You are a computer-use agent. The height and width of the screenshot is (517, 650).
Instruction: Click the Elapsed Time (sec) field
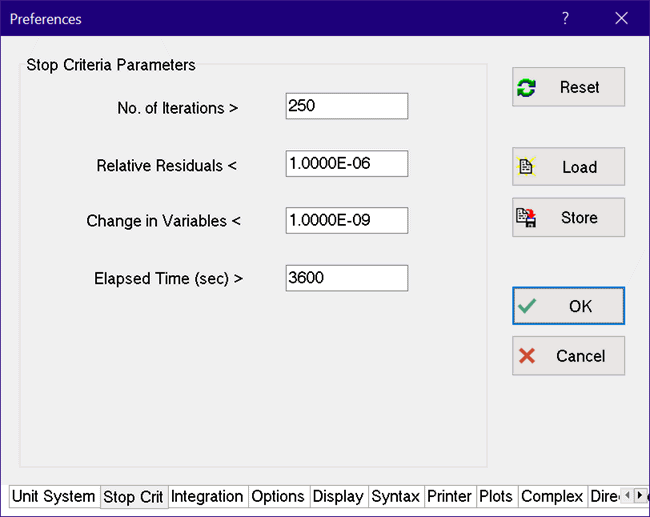pos(346,278)
